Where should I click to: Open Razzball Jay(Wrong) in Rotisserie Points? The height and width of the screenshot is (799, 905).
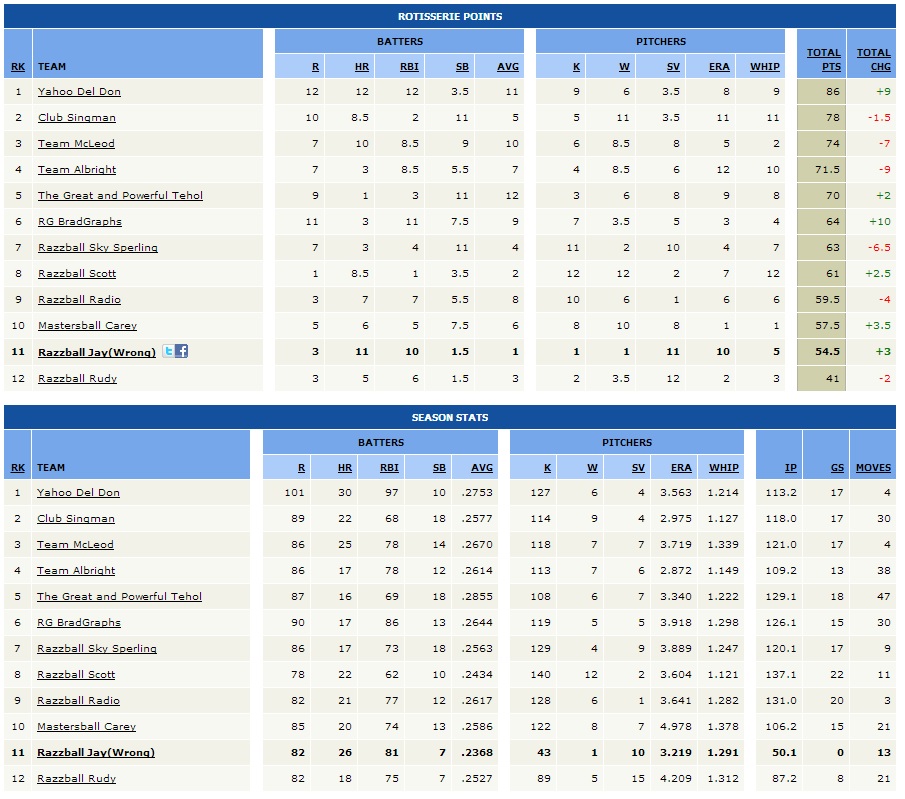pos(97,352)
